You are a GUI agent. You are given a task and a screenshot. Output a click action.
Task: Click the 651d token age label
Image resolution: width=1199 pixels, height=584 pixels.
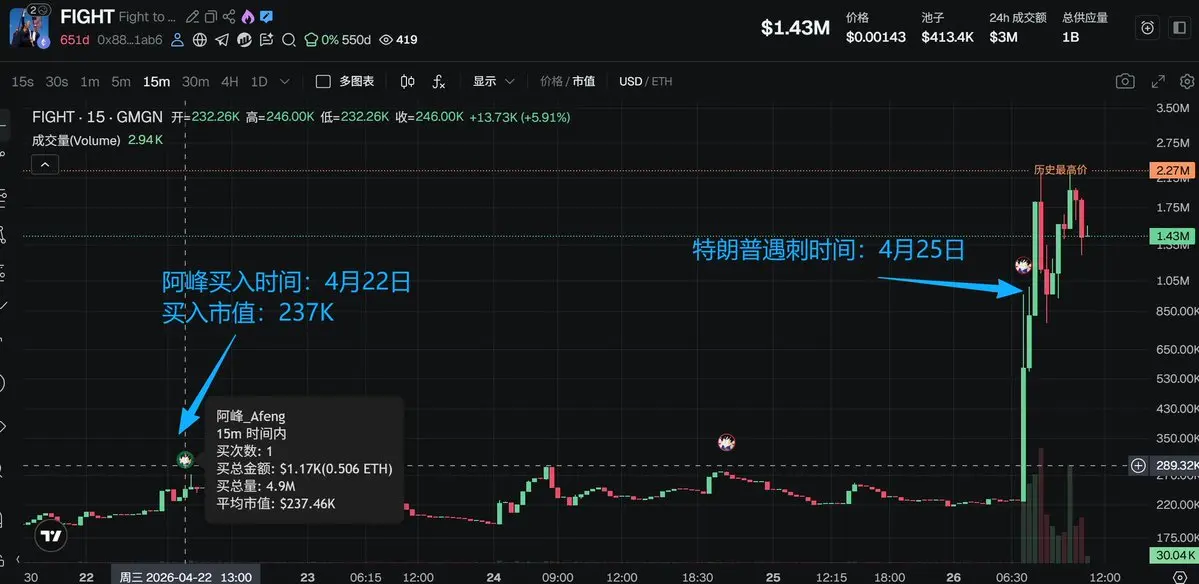[x=75, y=40]
